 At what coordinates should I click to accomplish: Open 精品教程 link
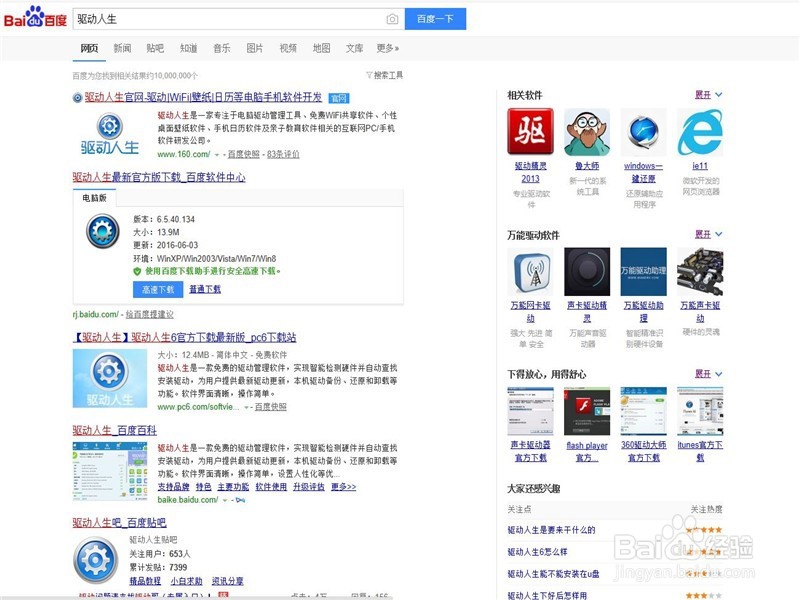tap(145, 581)
